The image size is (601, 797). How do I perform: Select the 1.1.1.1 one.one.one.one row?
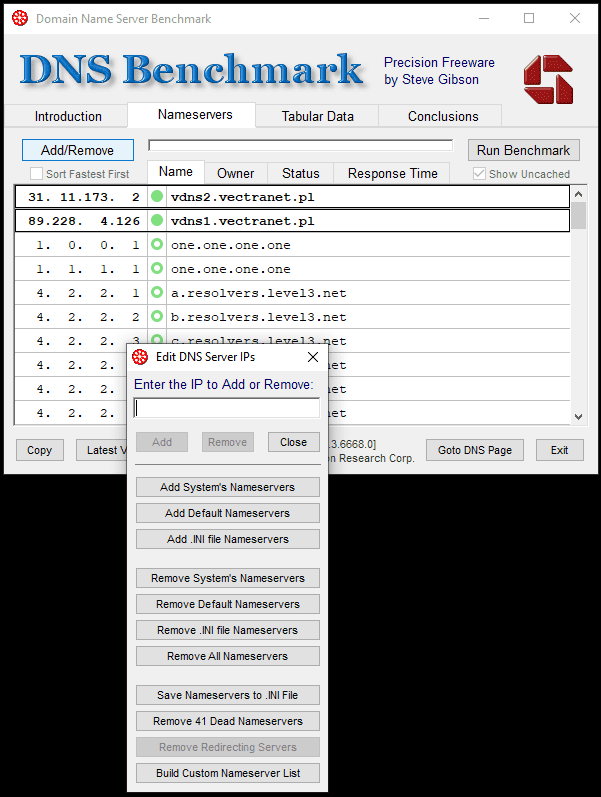292,268
